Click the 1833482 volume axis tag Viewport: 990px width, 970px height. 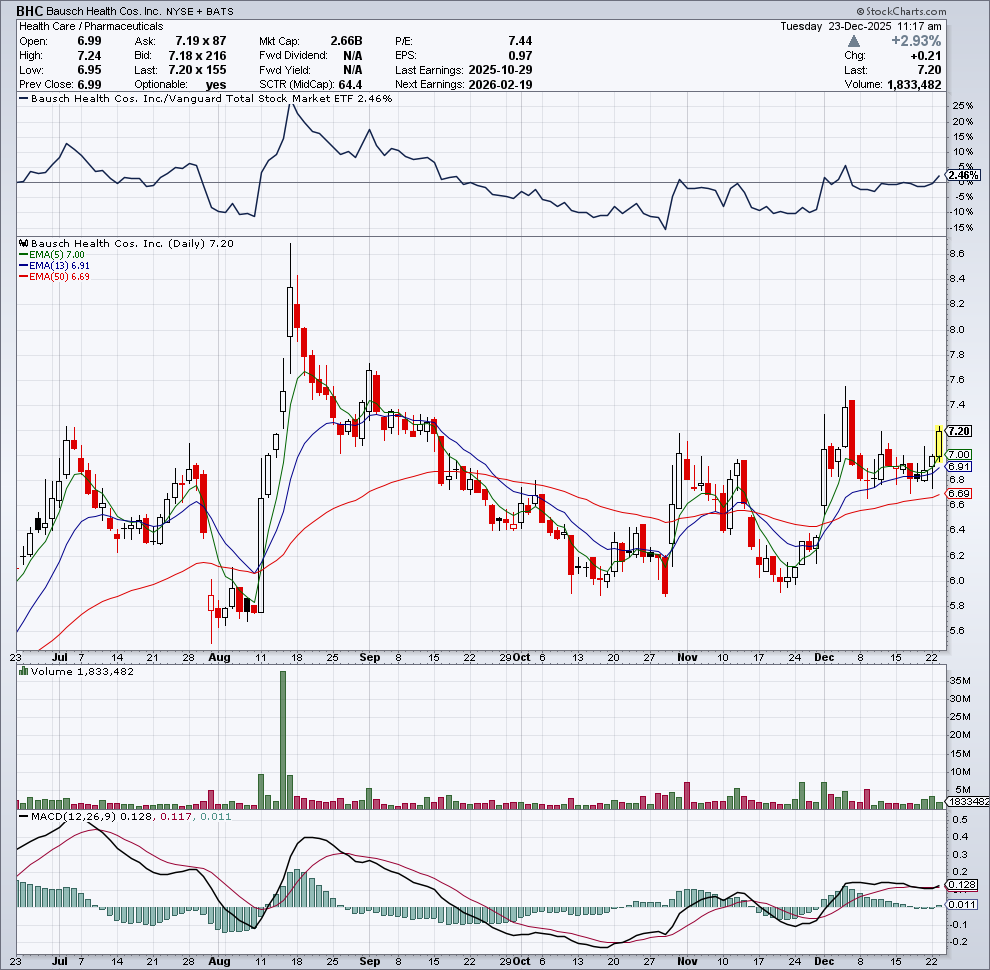(968, 801)
